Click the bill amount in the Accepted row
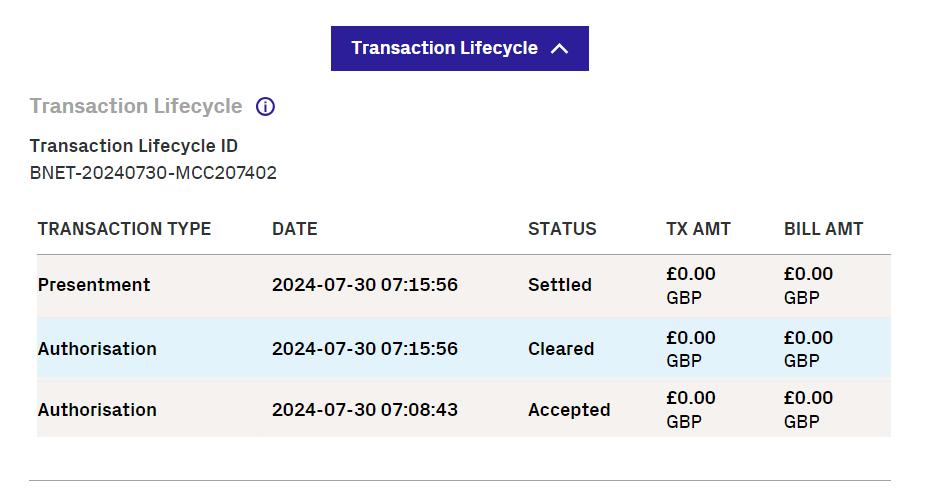930x495 pixels. (808, 410)
